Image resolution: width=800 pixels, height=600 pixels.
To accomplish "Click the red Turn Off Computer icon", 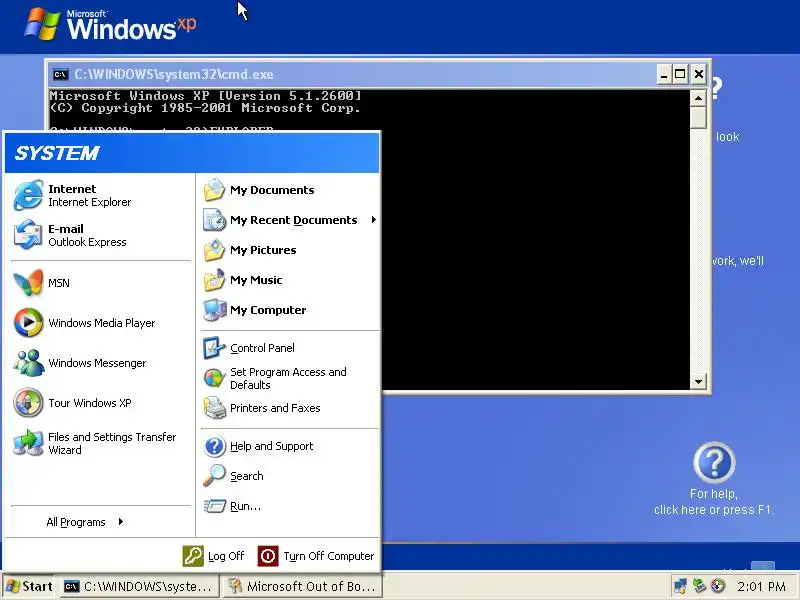I will point(268,556).
